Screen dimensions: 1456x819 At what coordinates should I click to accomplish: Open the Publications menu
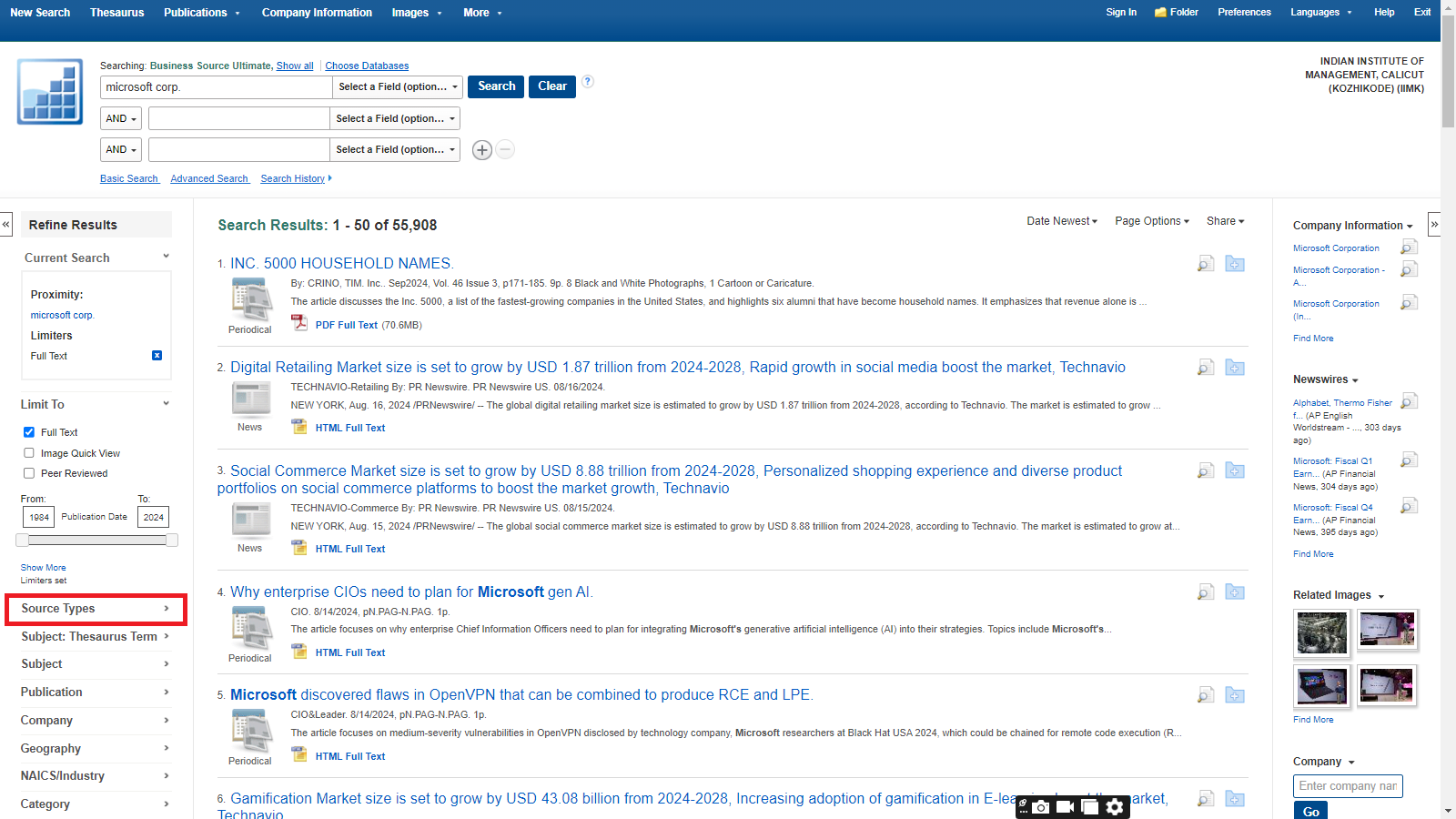(x=201, y=13)
